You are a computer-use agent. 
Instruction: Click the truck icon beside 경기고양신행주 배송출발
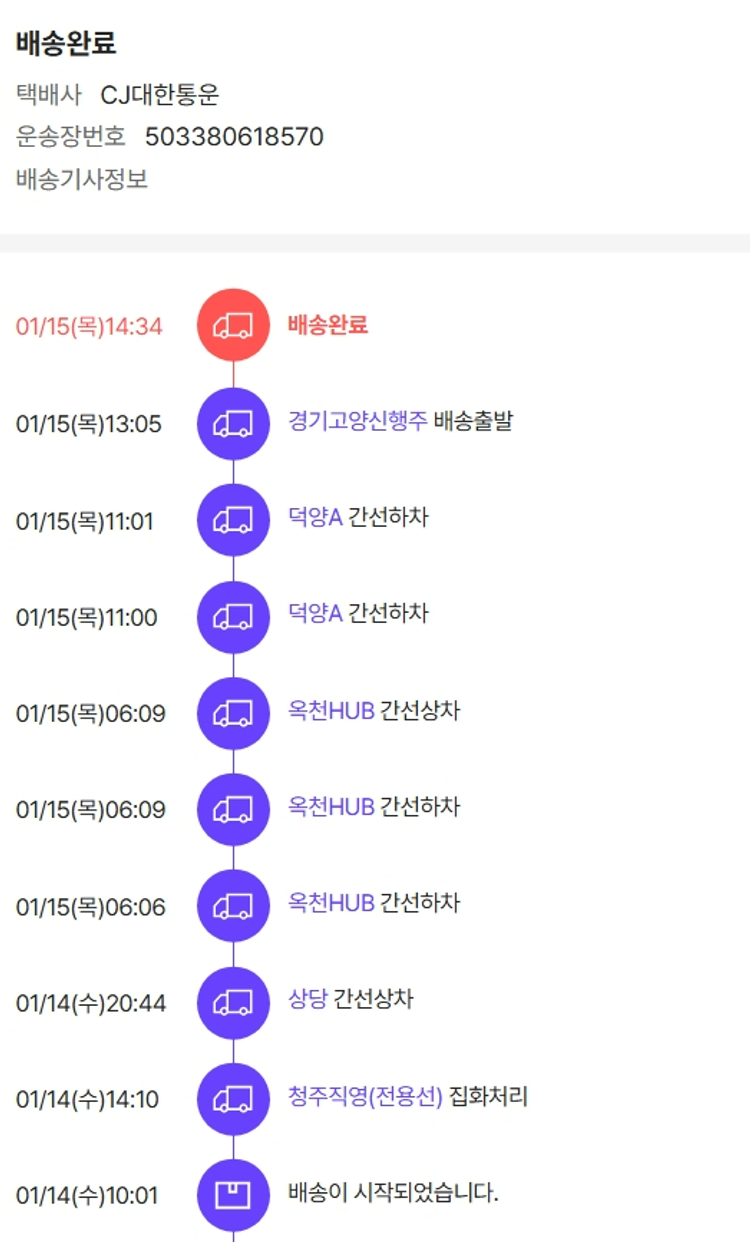coord(233,423)
